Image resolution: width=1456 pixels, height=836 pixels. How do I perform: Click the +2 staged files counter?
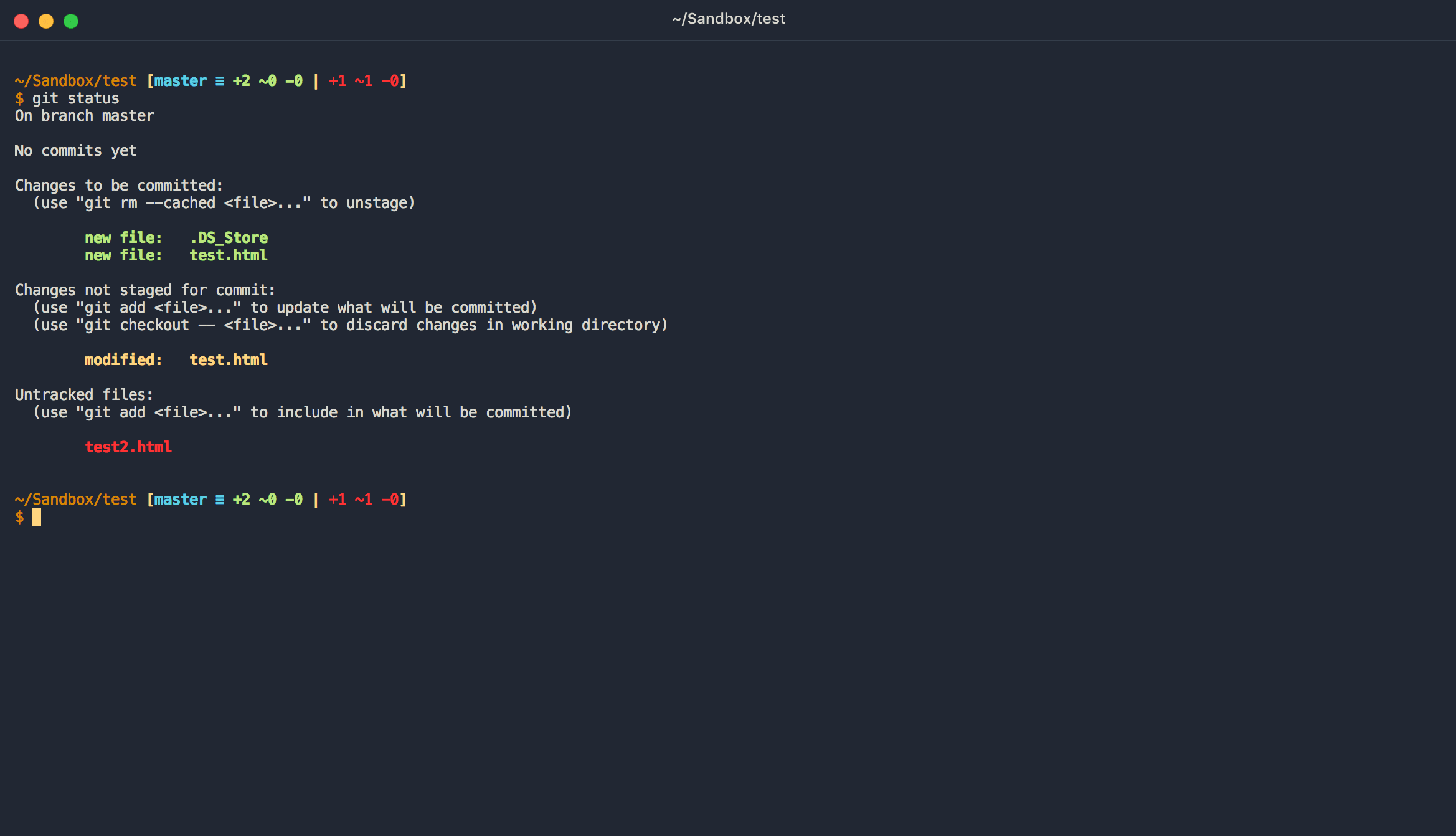240,80
